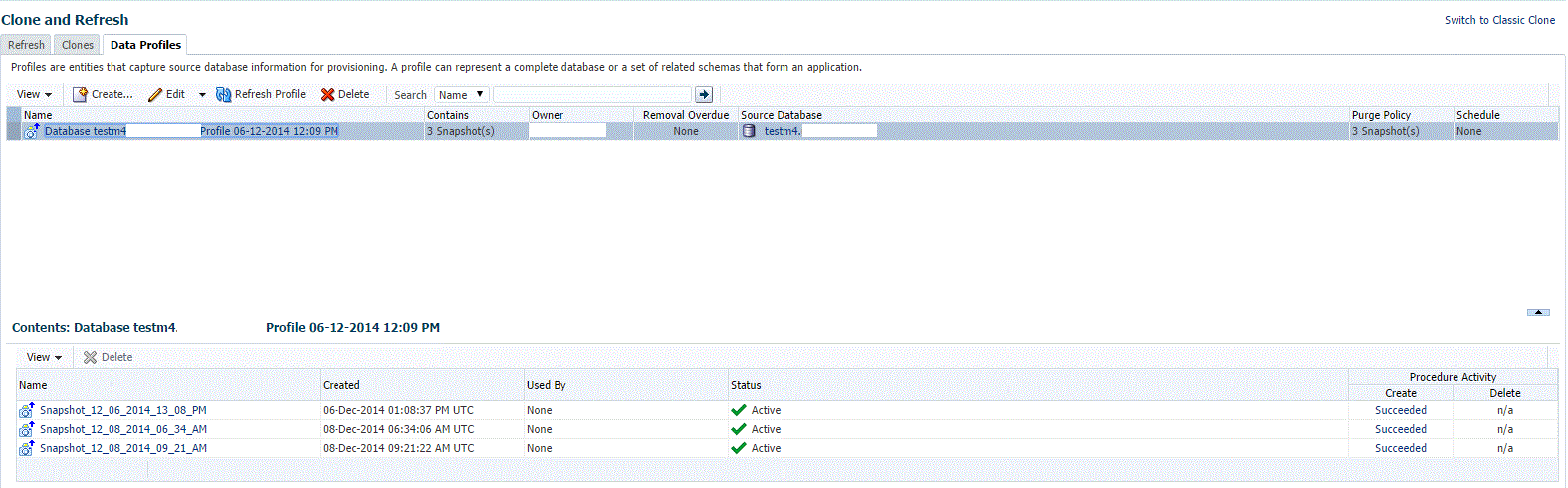Click the profile icon beside Database testm4
Viewport: 1568px width, 488px height.
coord(32,131)
